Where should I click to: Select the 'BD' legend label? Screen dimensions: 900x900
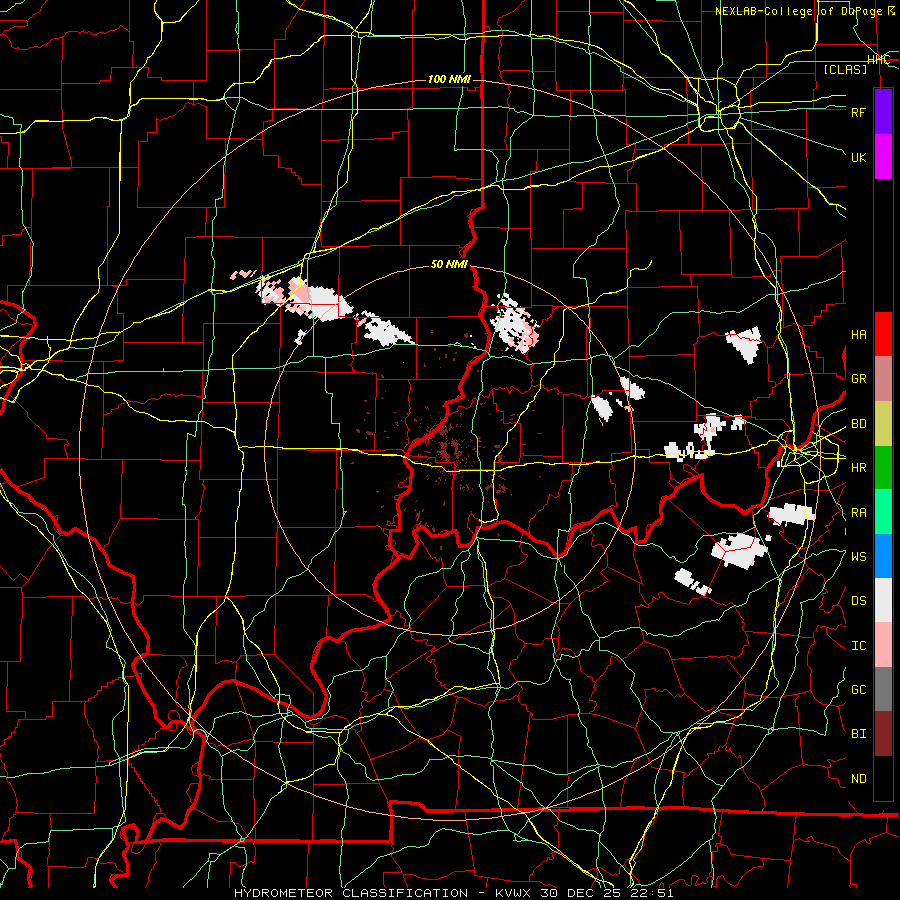pos(858,424)
